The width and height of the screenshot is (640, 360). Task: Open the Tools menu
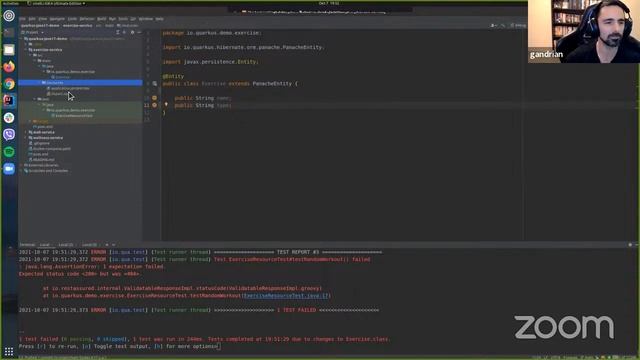(123, 19)
